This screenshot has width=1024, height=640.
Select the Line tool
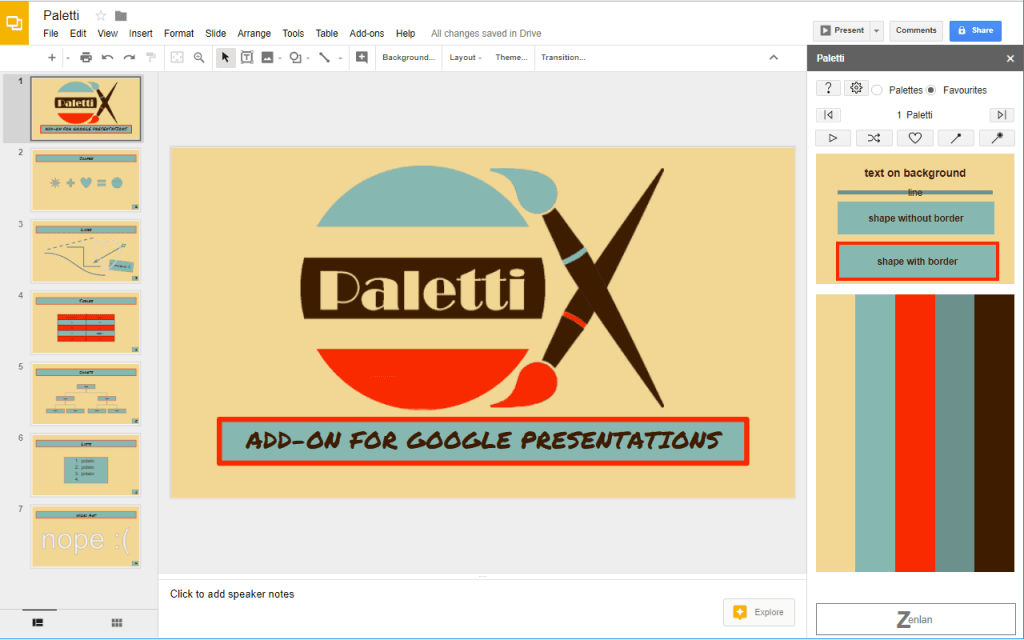(325, 57)
